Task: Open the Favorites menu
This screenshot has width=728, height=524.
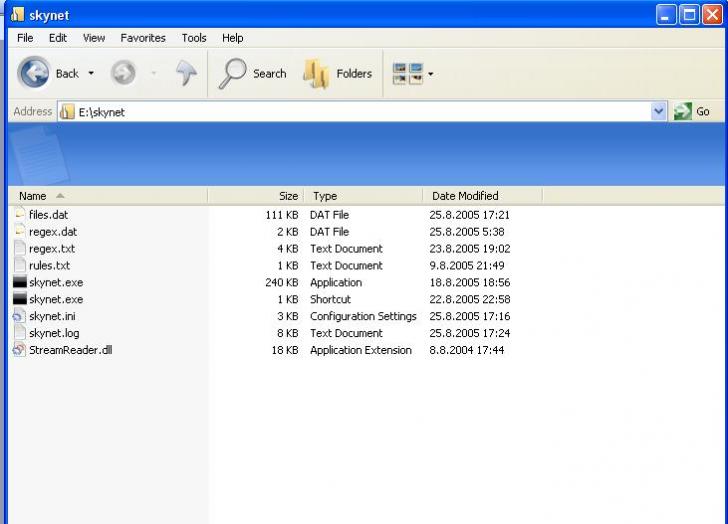Action: 143,38
